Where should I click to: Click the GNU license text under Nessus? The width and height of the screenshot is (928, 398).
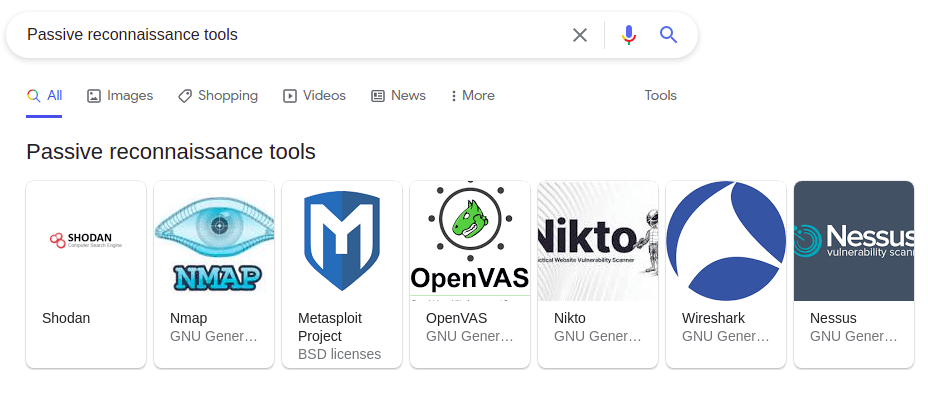(x=854, y=337)
